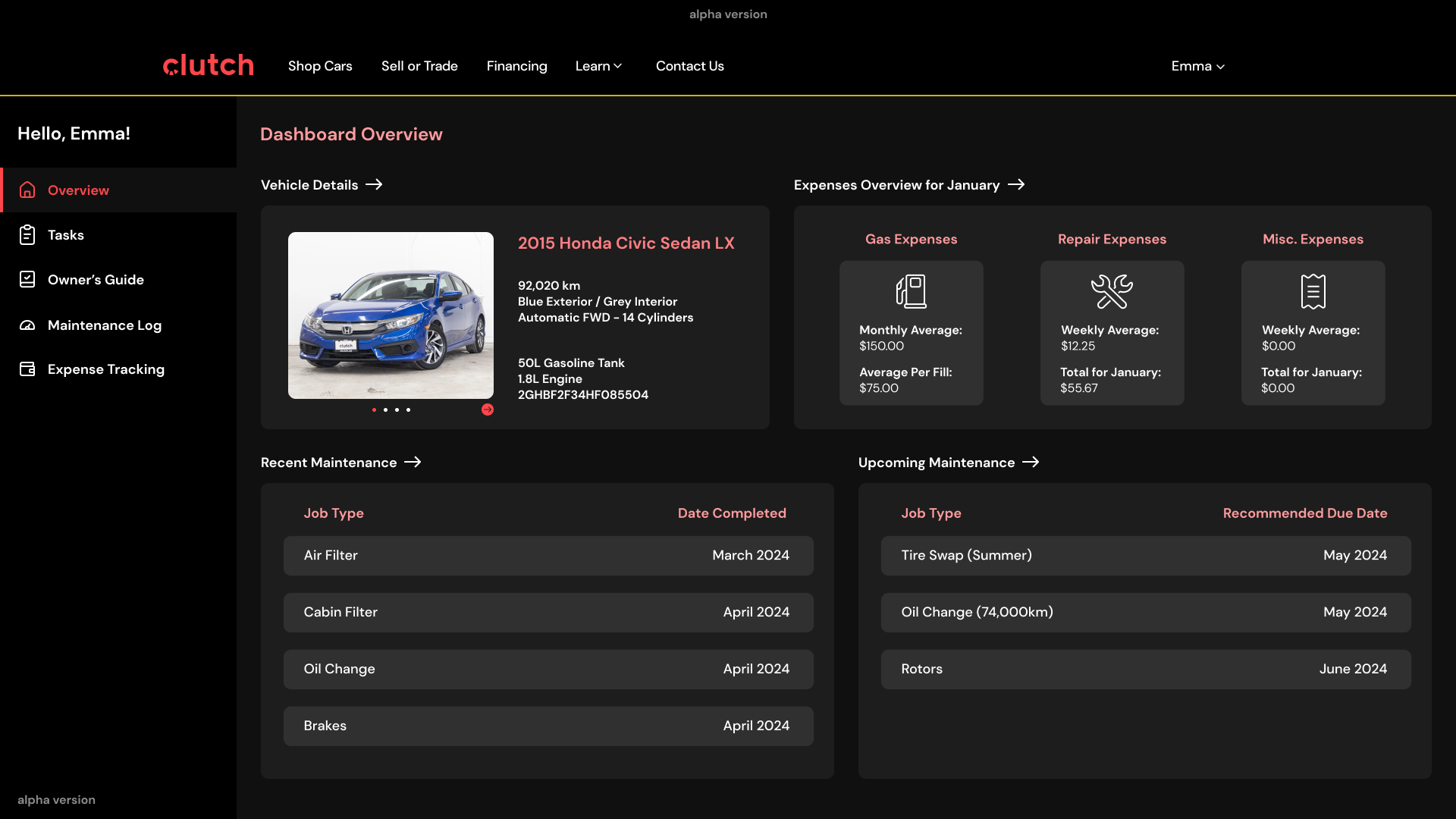Image resolution: width=1456 pixels, height=819 pixels.
Task: Click the receipt icon in Misc. Expenses
Action: coord(1313,291)
